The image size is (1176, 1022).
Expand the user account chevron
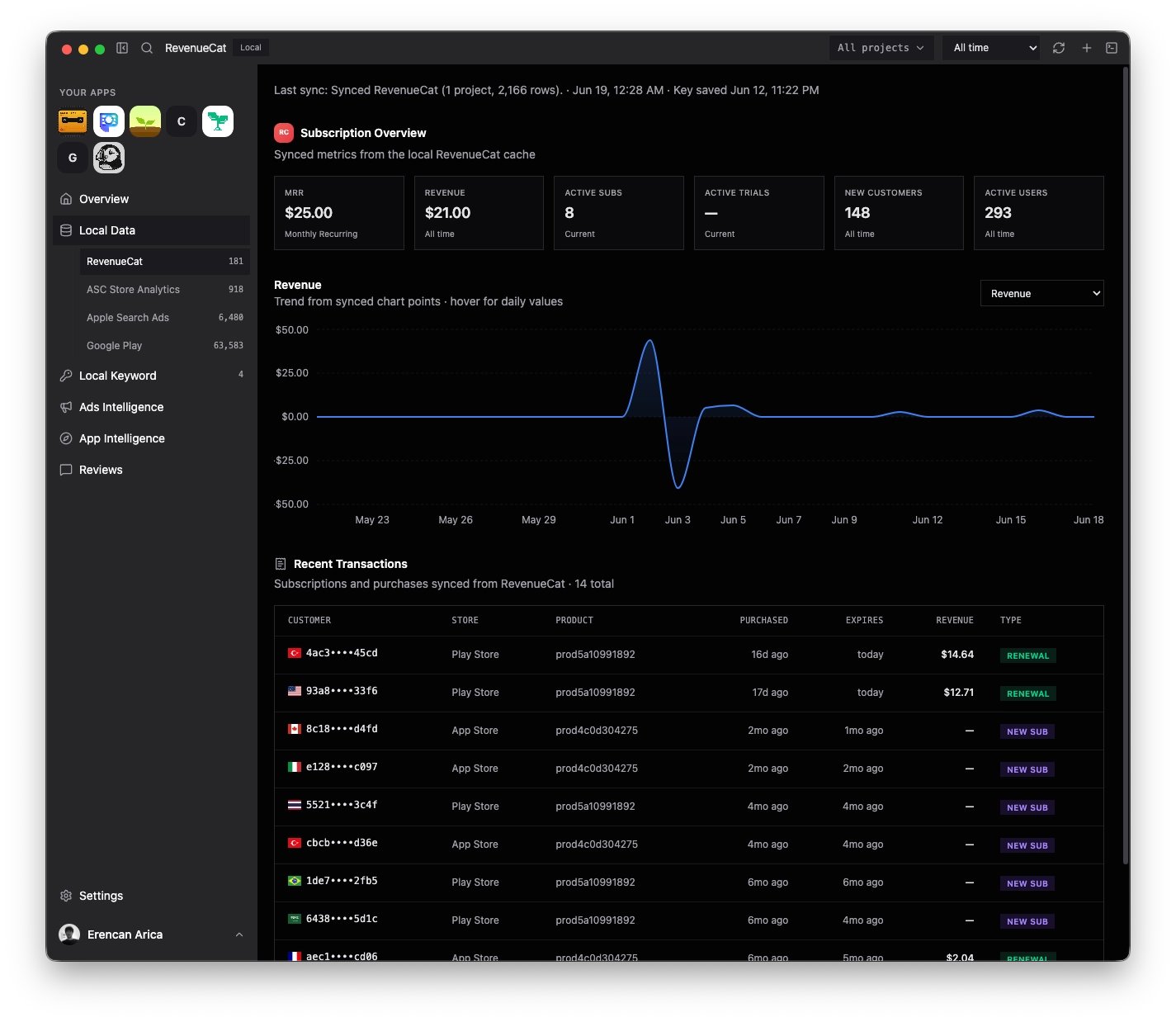point(239,934)
